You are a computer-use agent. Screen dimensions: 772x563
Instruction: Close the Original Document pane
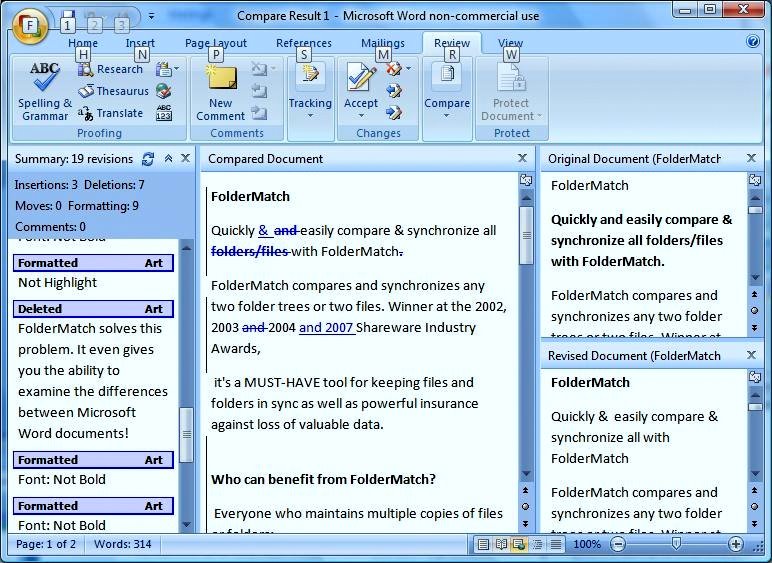tap(751, 158)
